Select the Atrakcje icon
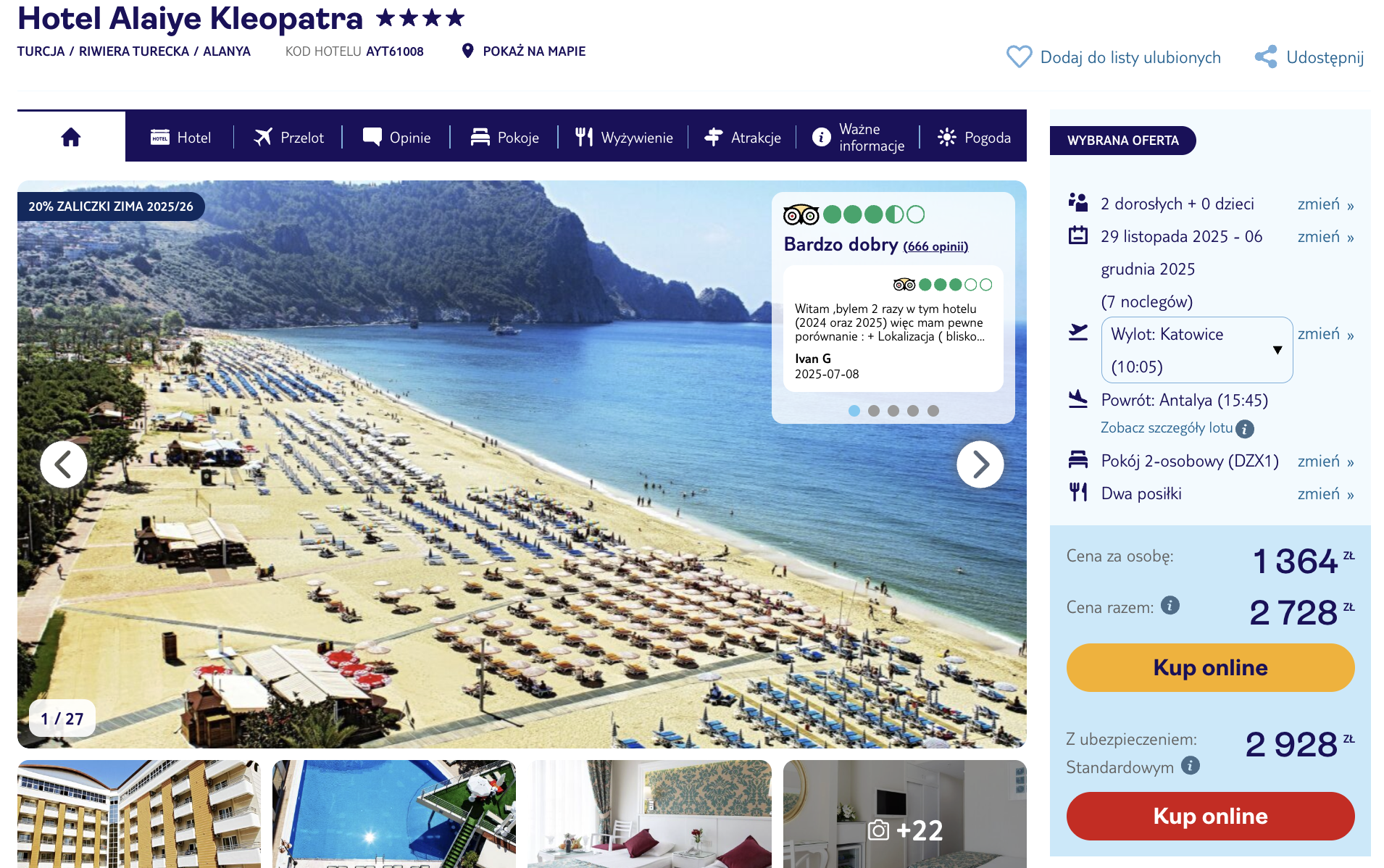 (714, 136)
